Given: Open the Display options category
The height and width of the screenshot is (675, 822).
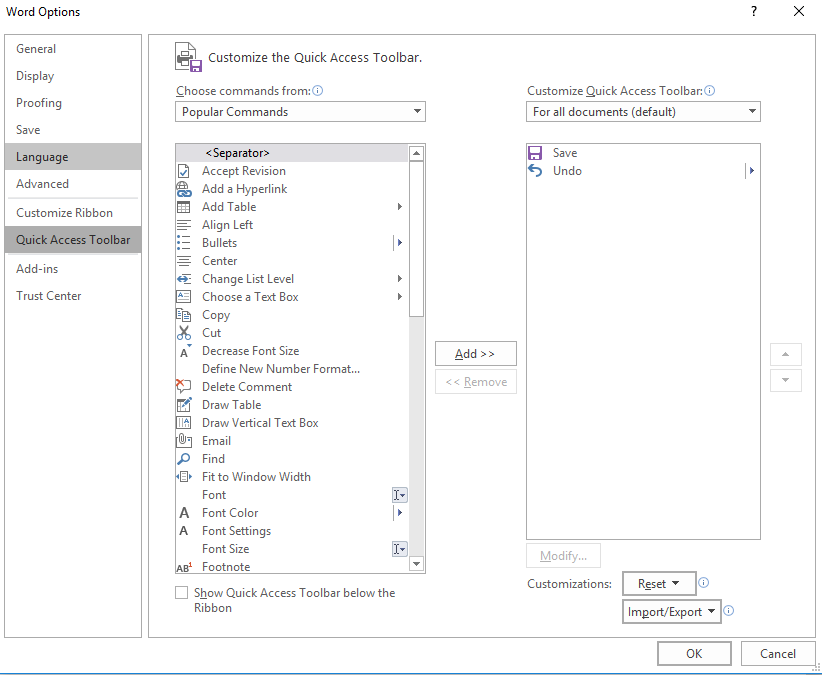Looking at the screenshot, I should [x=73, y=76].
